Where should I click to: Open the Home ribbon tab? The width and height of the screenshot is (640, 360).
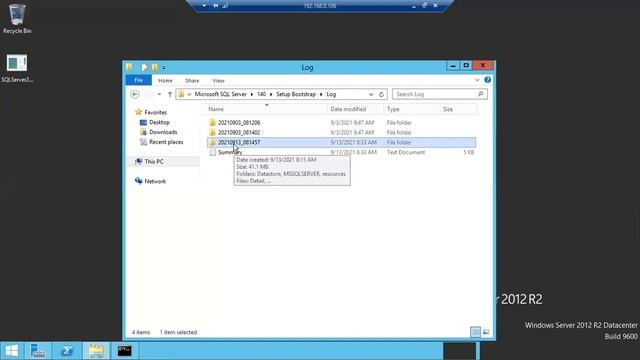(x=165, y=80)
